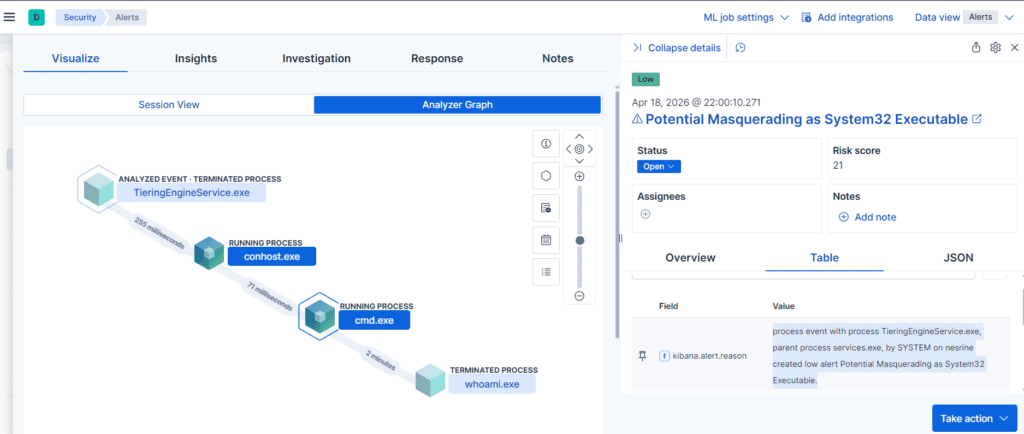Screen dimensions: 1024x434
Task: Open the Status Open dropdown
Action: click(659, 166)
